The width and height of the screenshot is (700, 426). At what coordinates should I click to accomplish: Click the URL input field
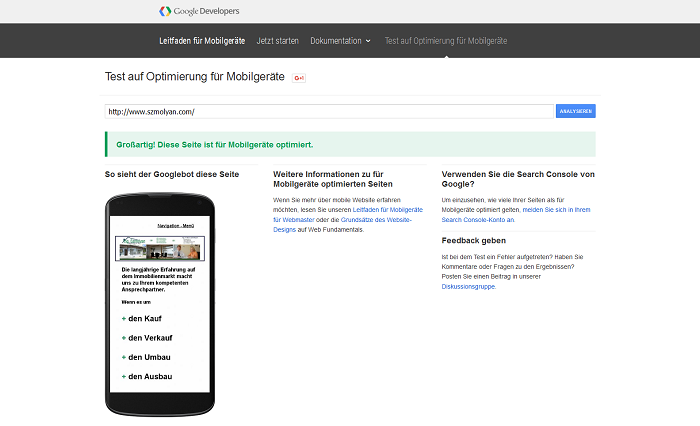click(329, 112)
